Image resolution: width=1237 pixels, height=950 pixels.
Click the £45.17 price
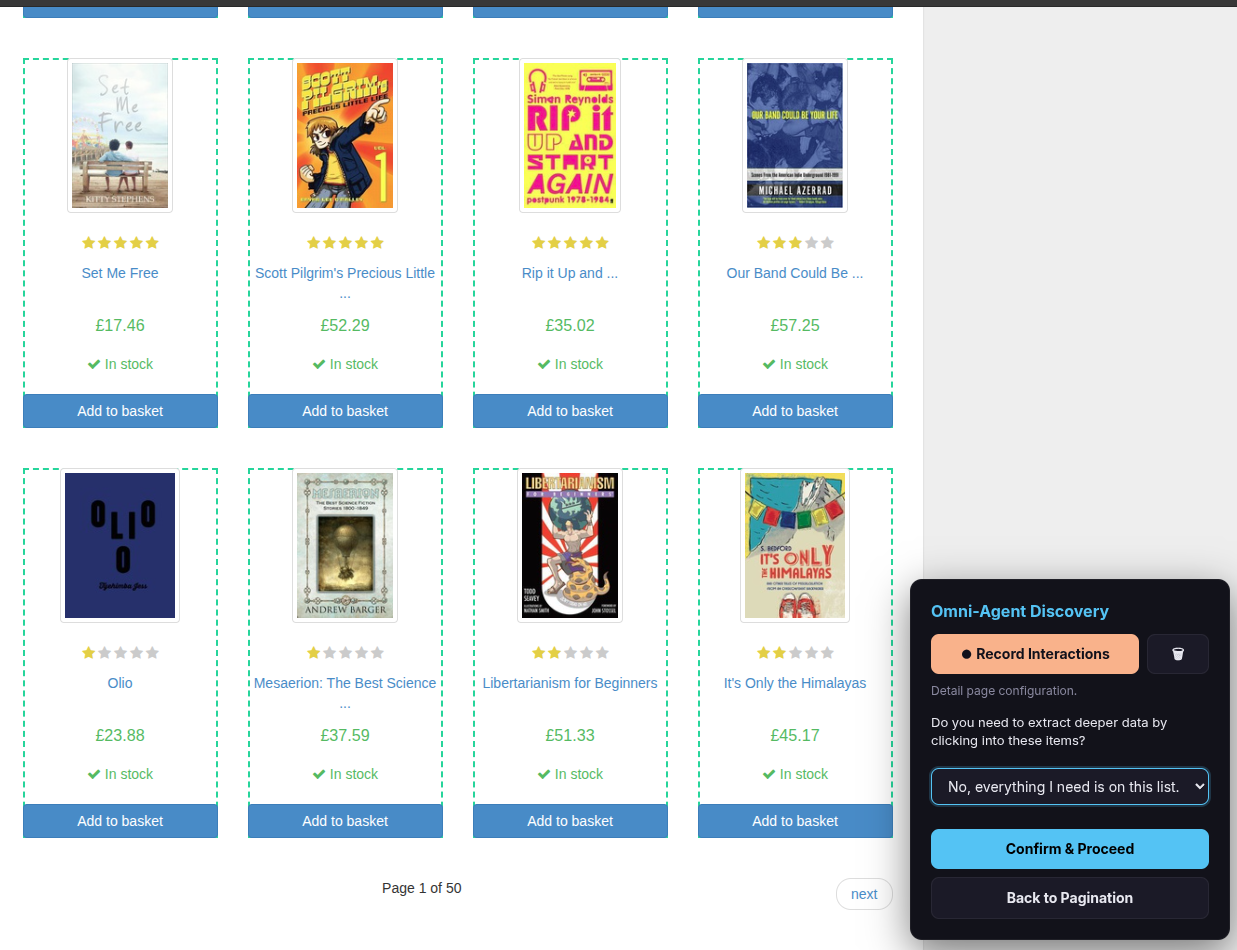(795, 735)
